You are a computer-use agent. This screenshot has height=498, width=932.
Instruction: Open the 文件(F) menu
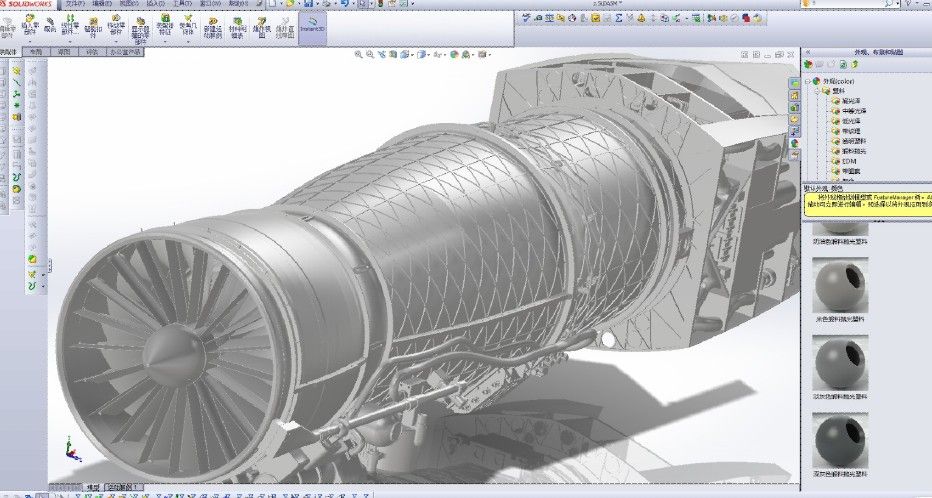tap(75, 4)
